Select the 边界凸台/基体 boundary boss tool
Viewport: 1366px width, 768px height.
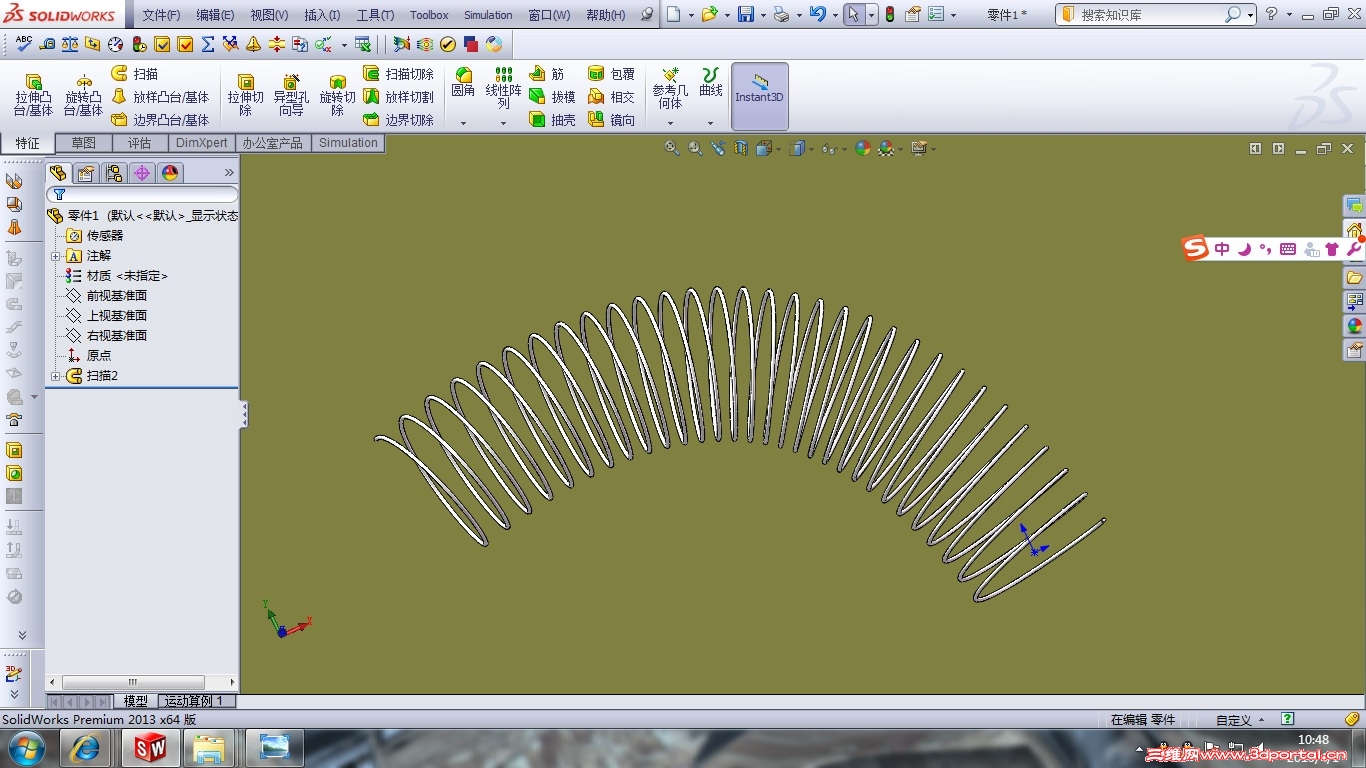(160, 120)
